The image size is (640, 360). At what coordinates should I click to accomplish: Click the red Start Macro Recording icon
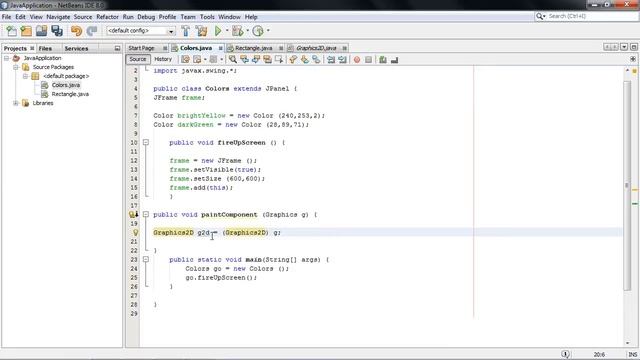[357, 60]
